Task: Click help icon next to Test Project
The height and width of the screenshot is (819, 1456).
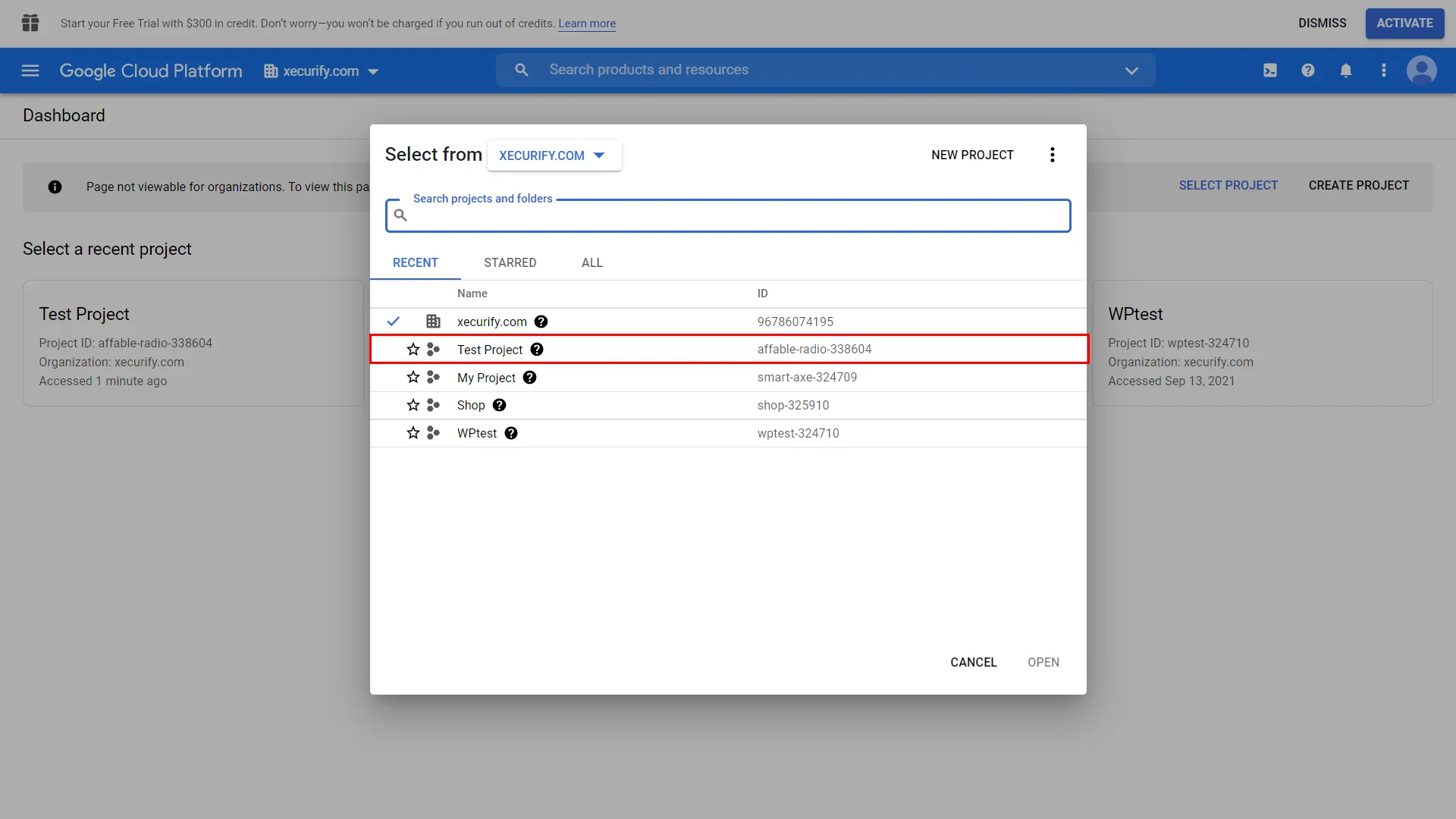Action: click(x=537, y=350)
